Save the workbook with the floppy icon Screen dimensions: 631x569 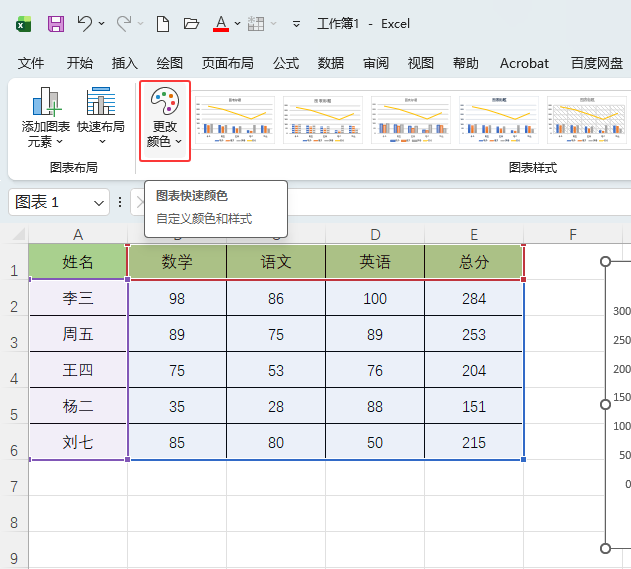(x=56, y=24)
